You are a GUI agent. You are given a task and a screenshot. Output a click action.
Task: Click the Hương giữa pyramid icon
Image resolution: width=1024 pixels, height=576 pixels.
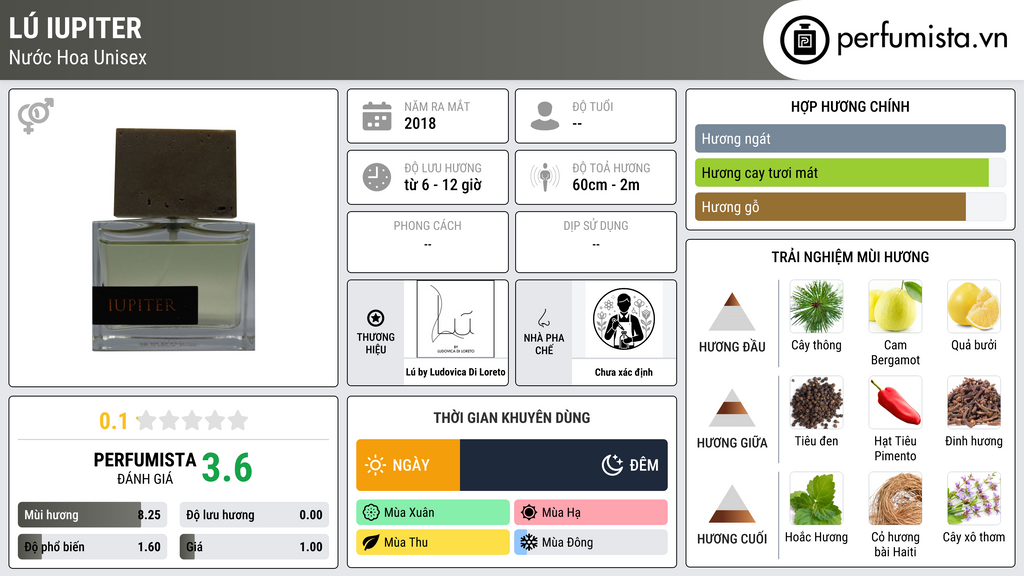[732, 408]
